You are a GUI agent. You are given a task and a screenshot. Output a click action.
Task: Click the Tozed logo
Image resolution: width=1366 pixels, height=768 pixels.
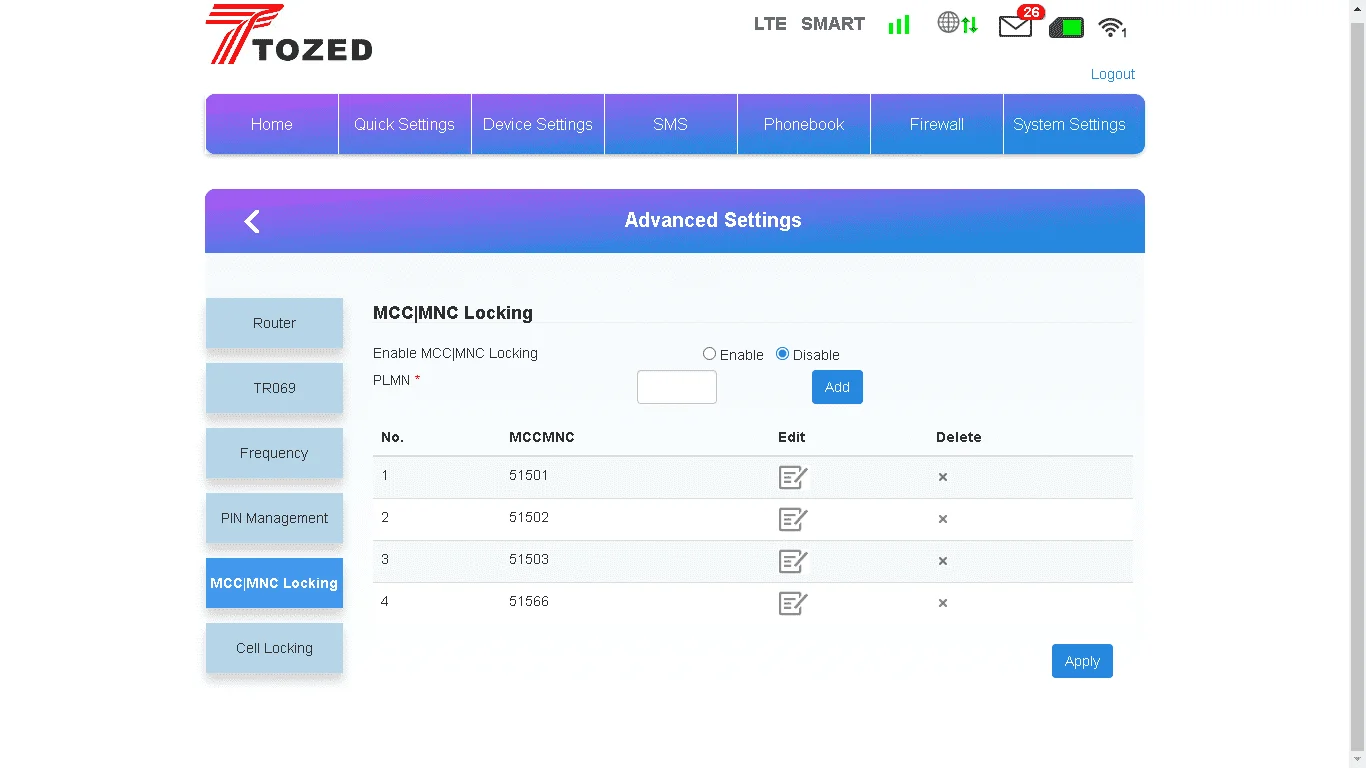point(289,35)
